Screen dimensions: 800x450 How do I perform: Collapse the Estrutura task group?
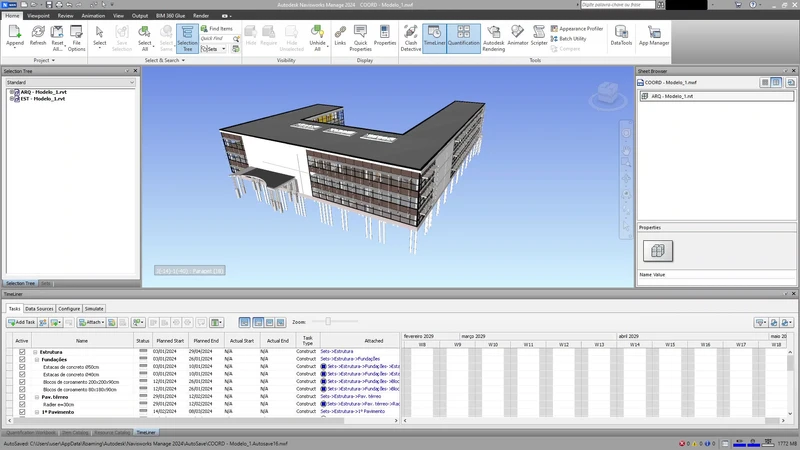pyautogui.click(x=35, y=352)
